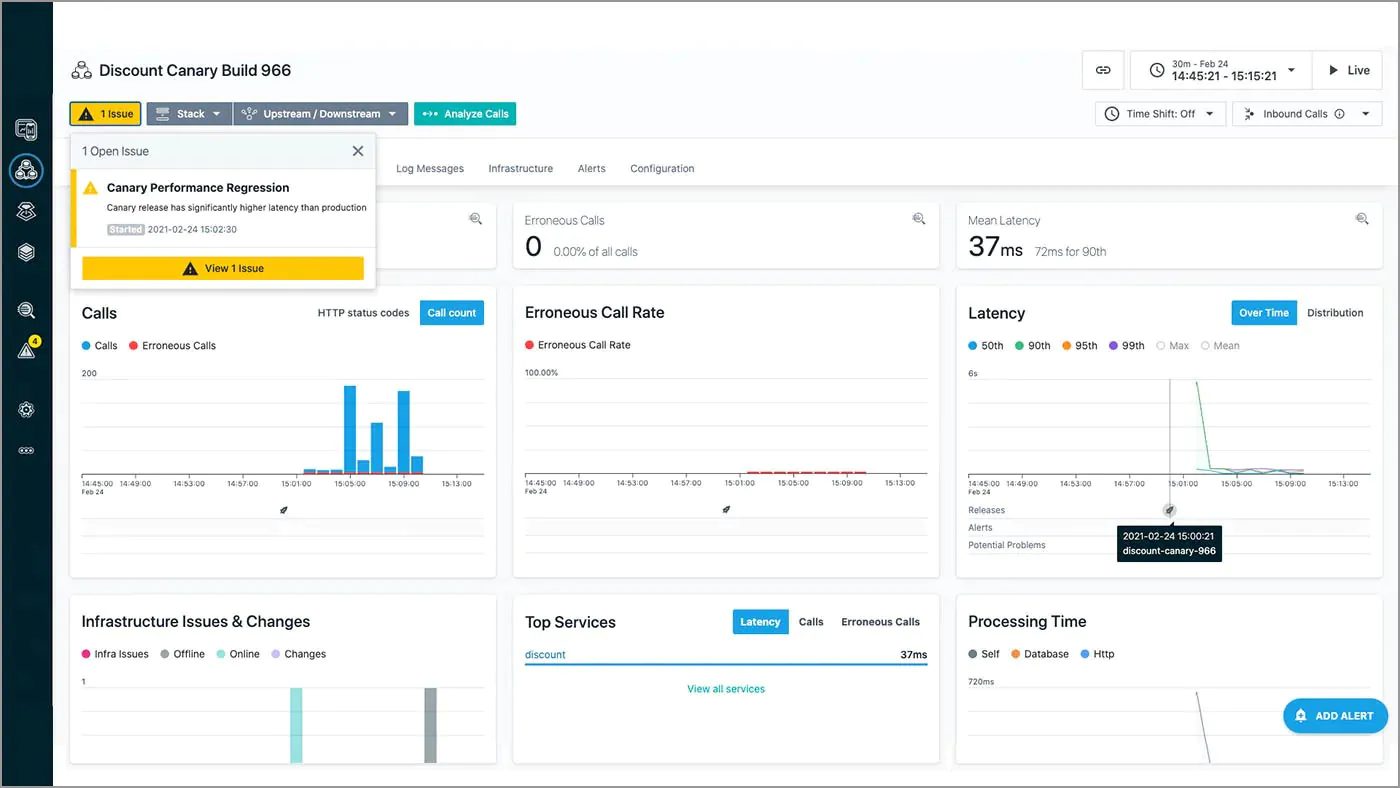Open the settings gear in sidebar
This screenshot has height=788, width=1400.
click(x=26, y=409)
